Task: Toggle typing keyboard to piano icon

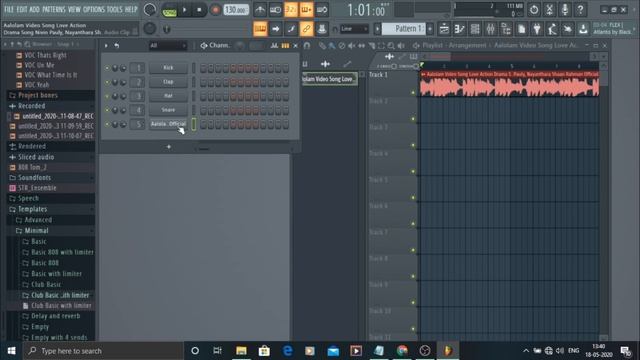Action: 260,29
